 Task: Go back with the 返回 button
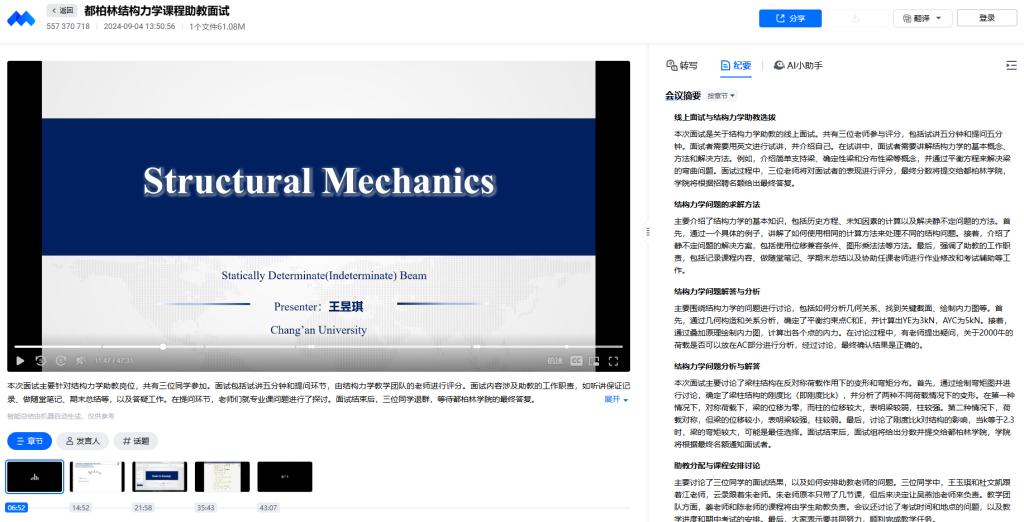(x=62, y=10)
